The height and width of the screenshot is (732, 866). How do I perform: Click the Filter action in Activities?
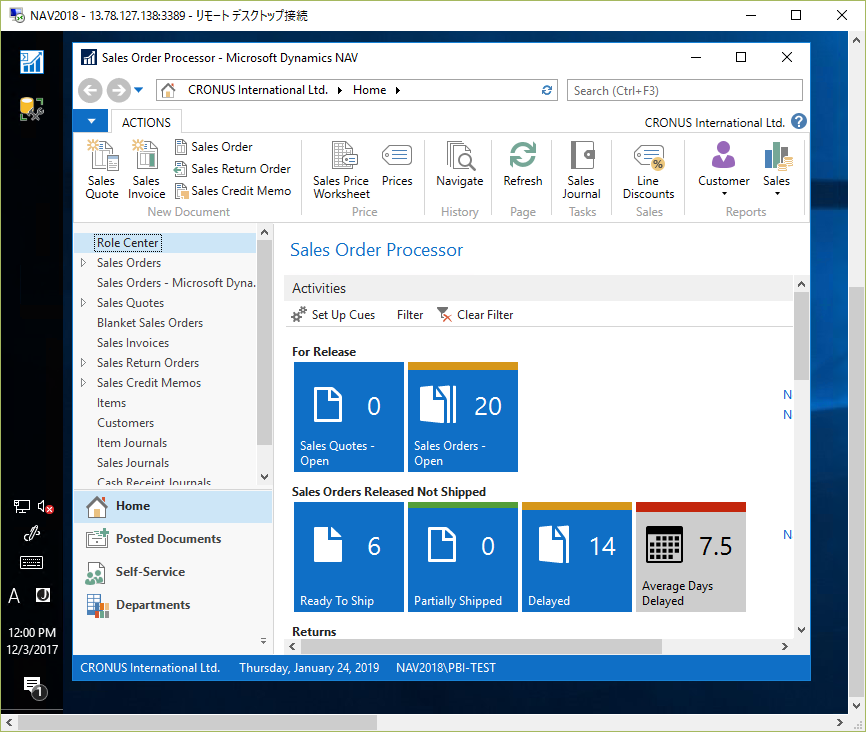point(410,315)
